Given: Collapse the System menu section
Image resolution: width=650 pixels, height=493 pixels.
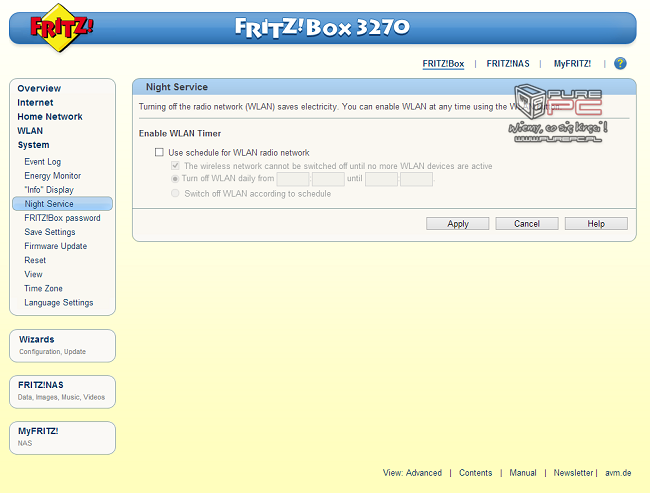Looking at the screenshot, I should [33, 145].
